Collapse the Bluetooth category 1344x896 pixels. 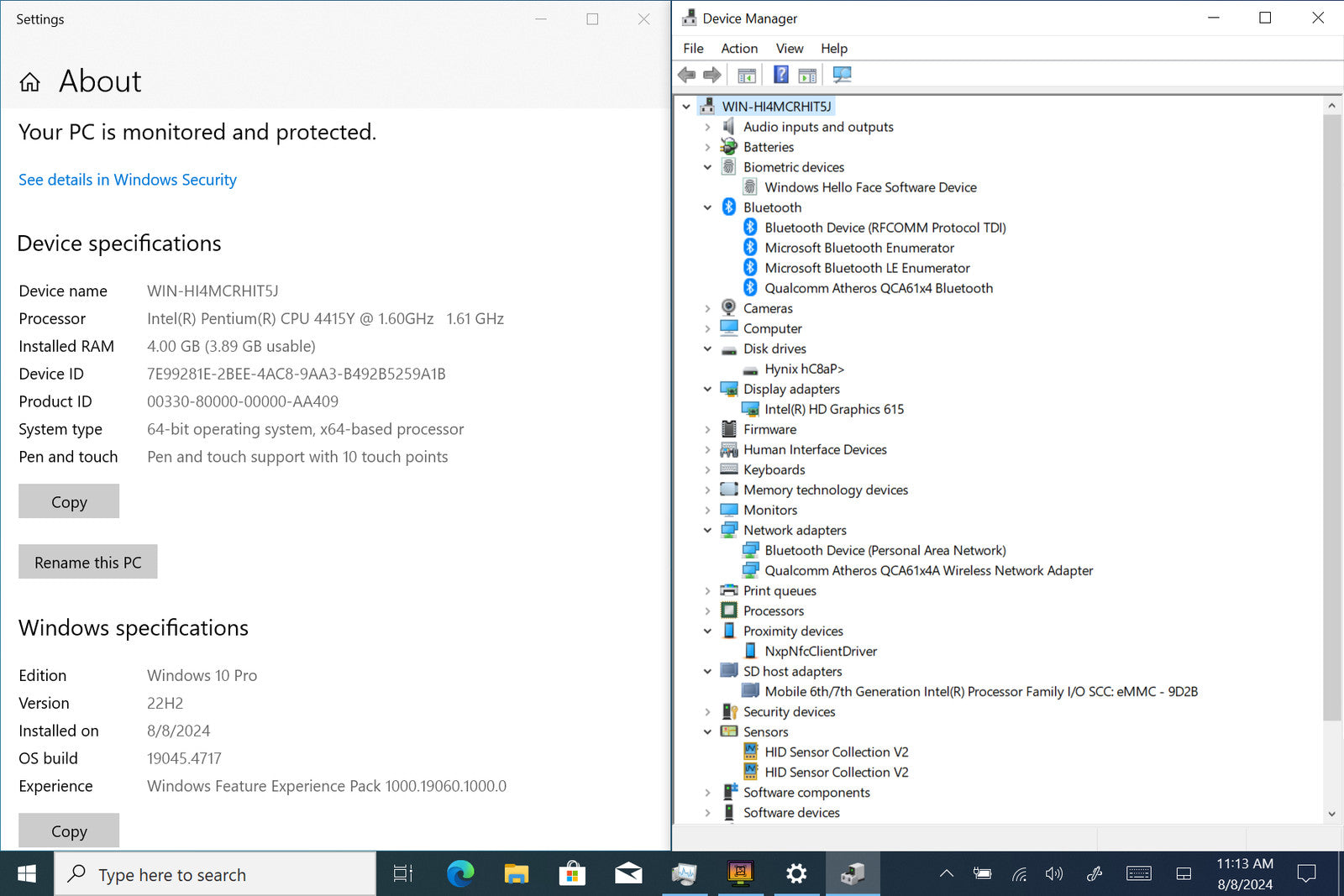pyautogui.click(x=707, y=207)
